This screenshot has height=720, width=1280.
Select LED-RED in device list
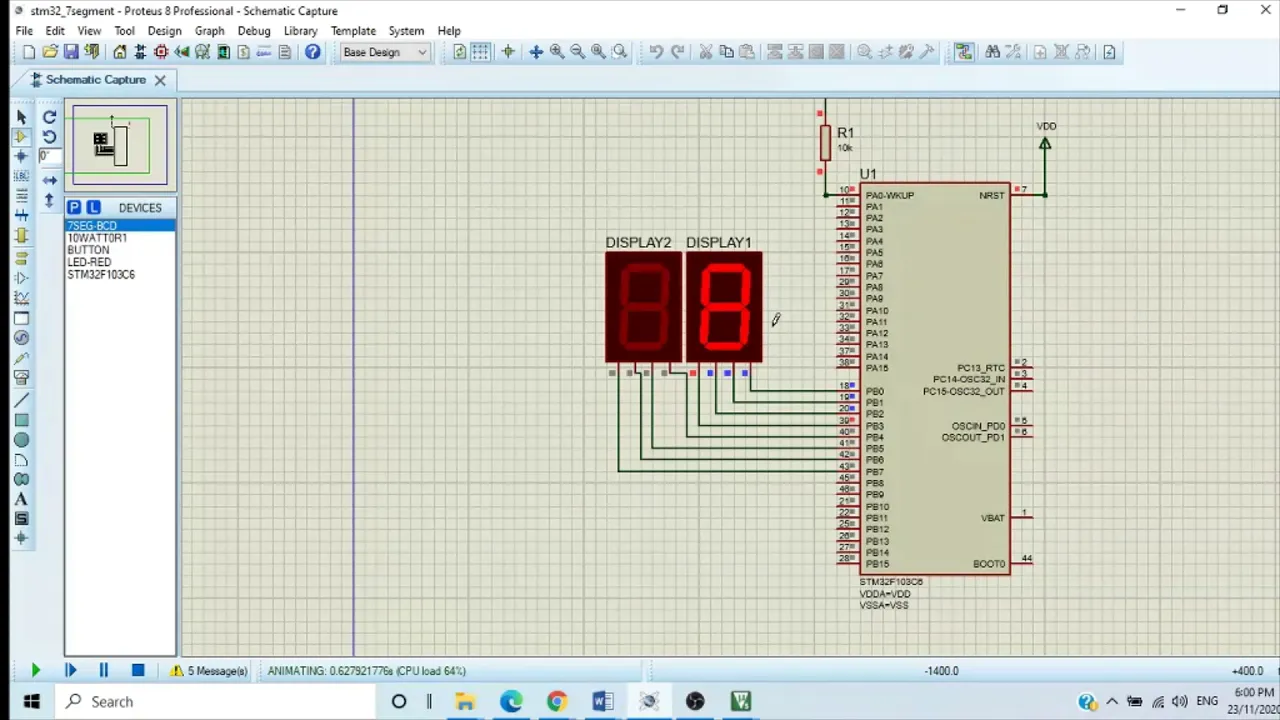pyautogui.click(x=120, y=262)
